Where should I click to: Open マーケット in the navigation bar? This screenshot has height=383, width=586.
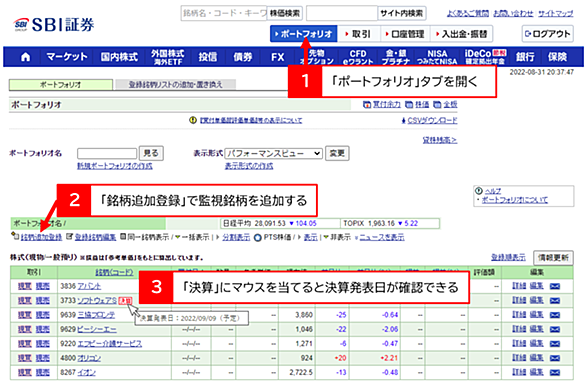(67, 57)
